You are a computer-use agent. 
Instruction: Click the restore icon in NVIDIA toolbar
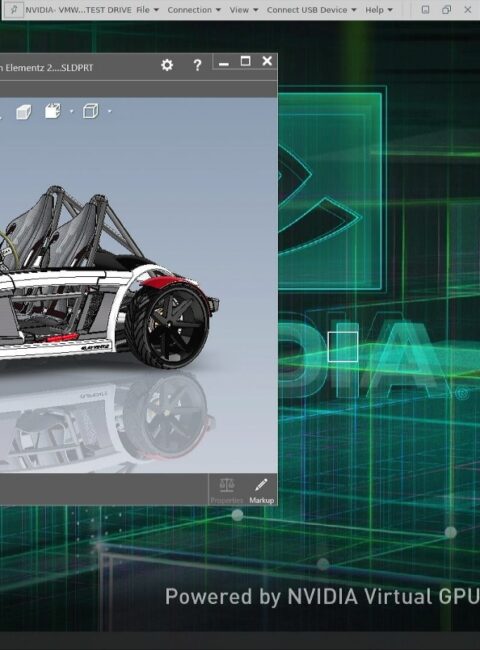coord(446,10)
